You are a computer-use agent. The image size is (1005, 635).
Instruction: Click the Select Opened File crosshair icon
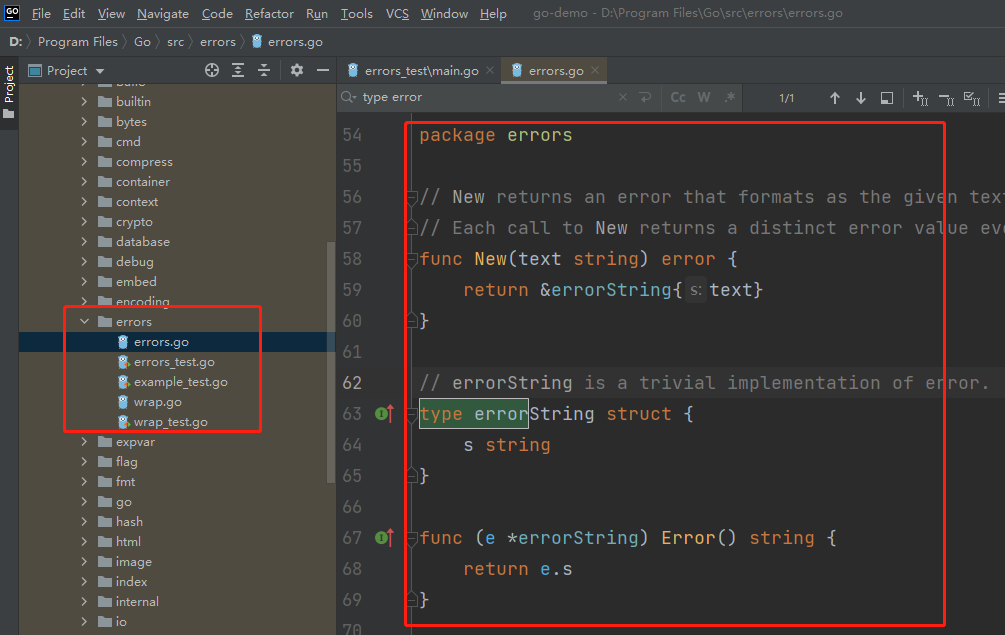pyautogui.click(x=211, y=70)
